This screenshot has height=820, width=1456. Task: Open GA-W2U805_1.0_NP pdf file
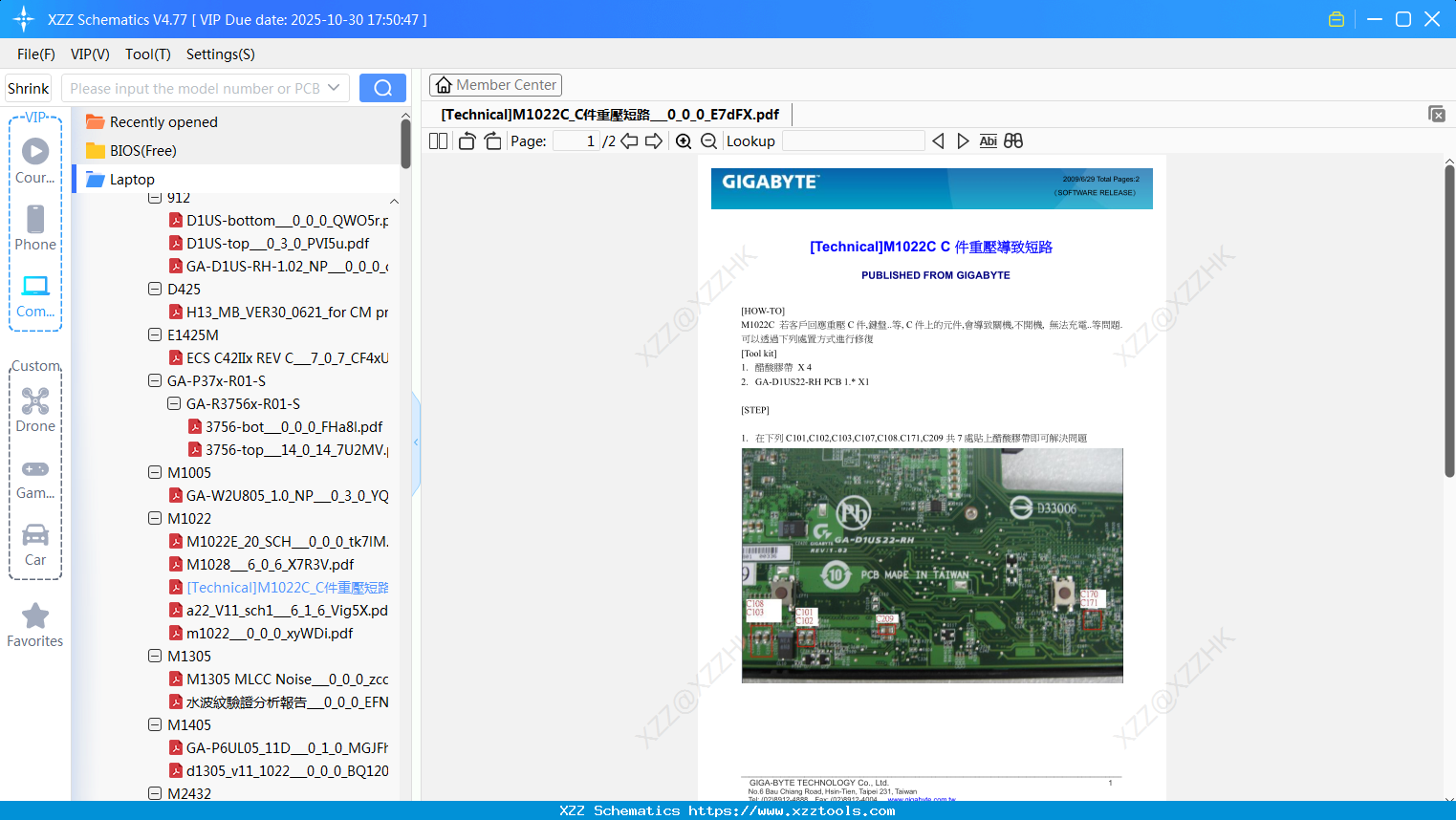(x=279, y=496)
